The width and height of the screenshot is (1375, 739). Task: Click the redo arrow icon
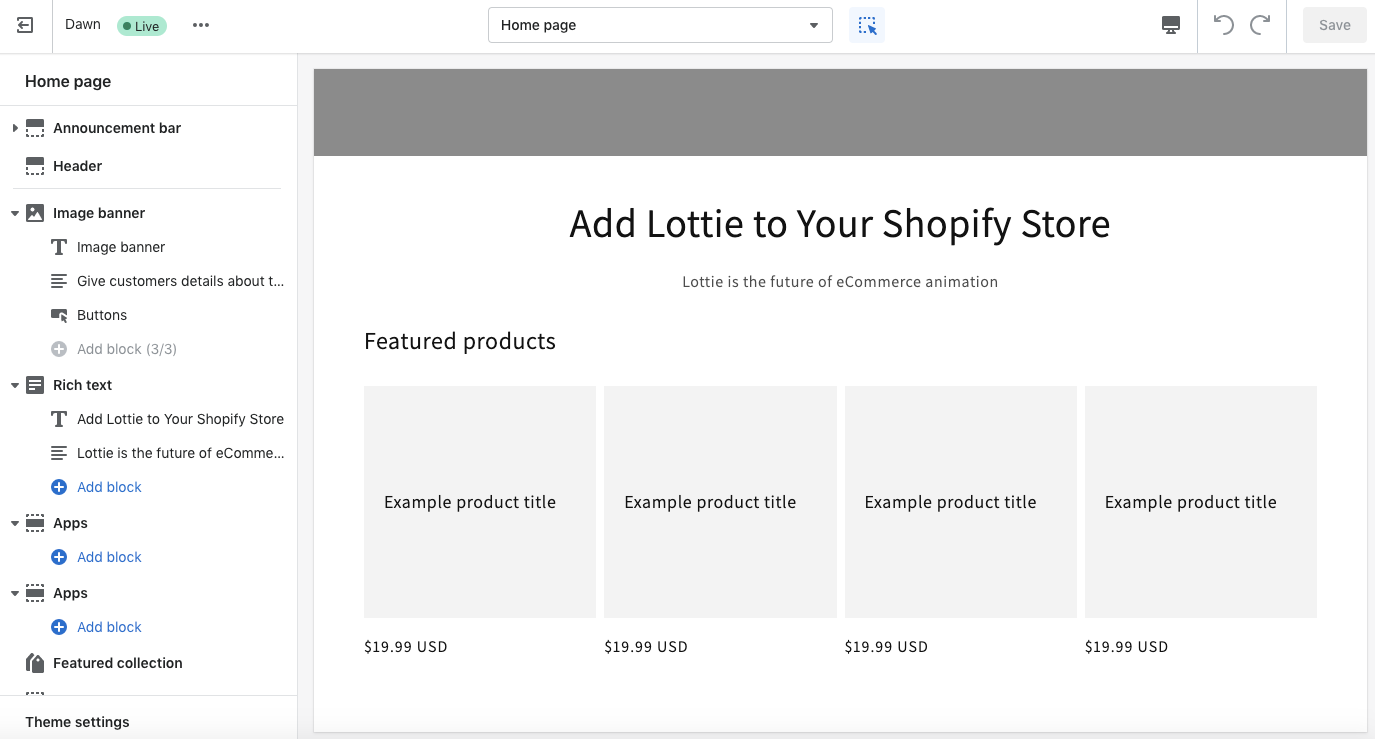coord(1260,25)
